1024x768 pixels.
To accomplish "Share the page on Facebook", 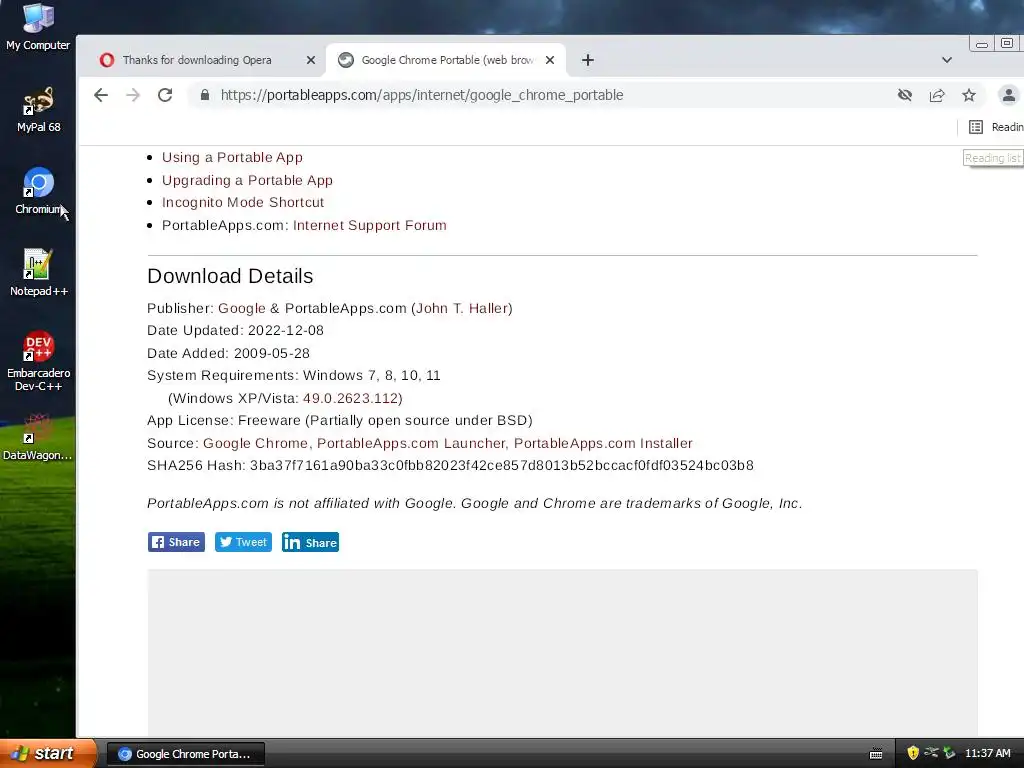I will (x=176, y=542).
